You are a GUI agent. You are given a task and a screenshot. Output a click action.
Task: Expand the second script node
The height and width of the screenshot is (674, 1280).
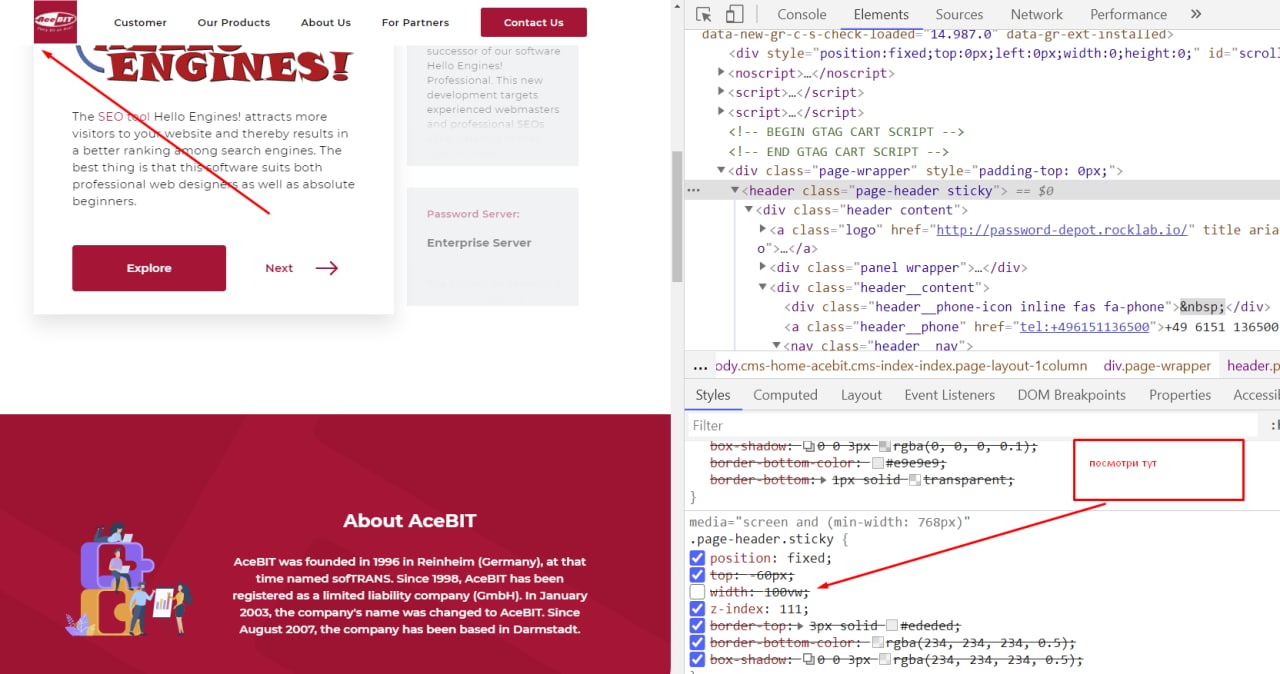[x=722, y=112]
